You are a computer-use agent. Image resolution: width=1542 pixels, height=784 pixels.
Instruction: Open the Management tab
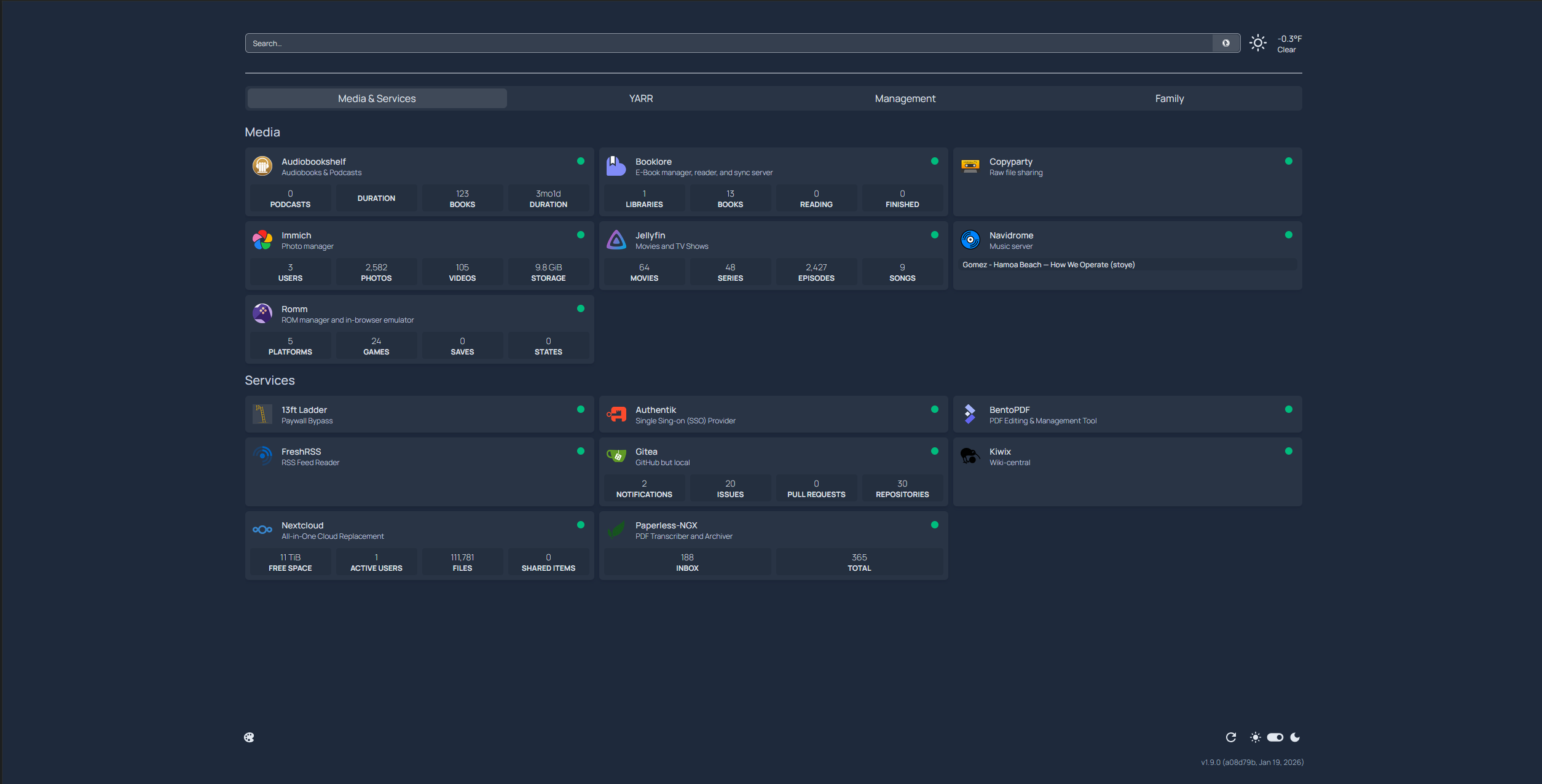tap(905, 98)
